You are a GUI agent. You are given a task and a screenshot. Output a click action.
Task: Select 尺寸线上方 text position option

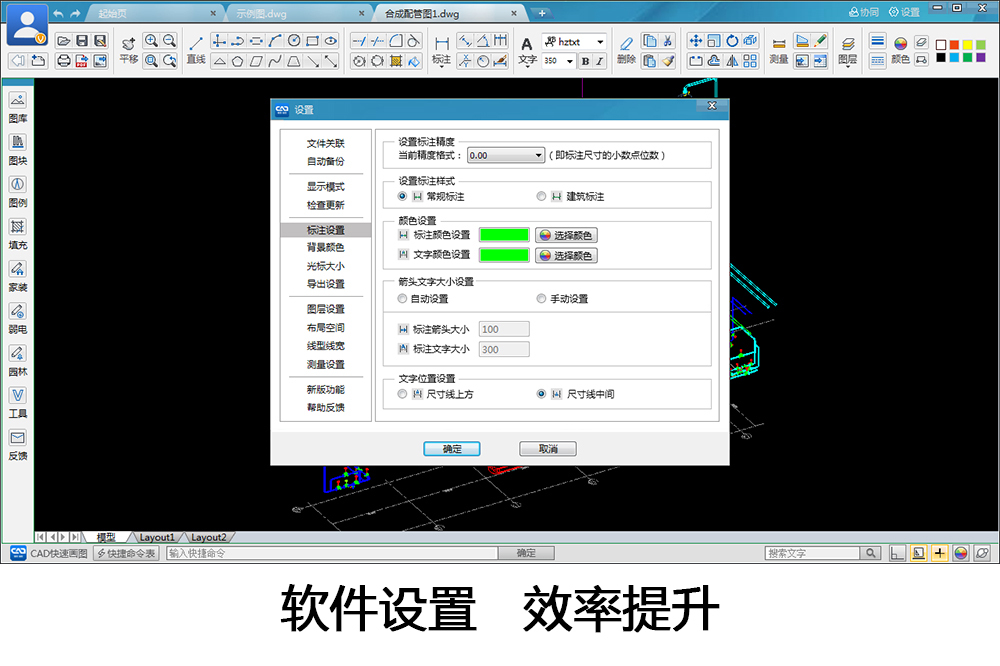(x=403, y=394)
